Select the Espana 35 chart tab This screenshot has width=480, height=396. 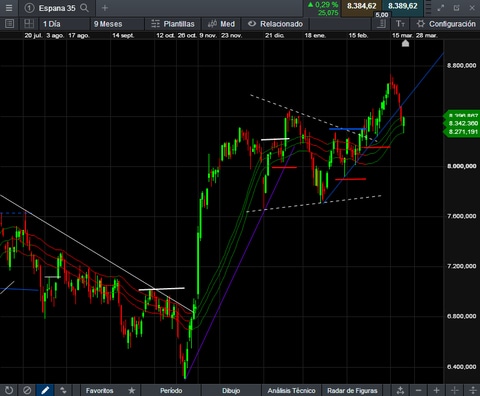pos(57,8)
